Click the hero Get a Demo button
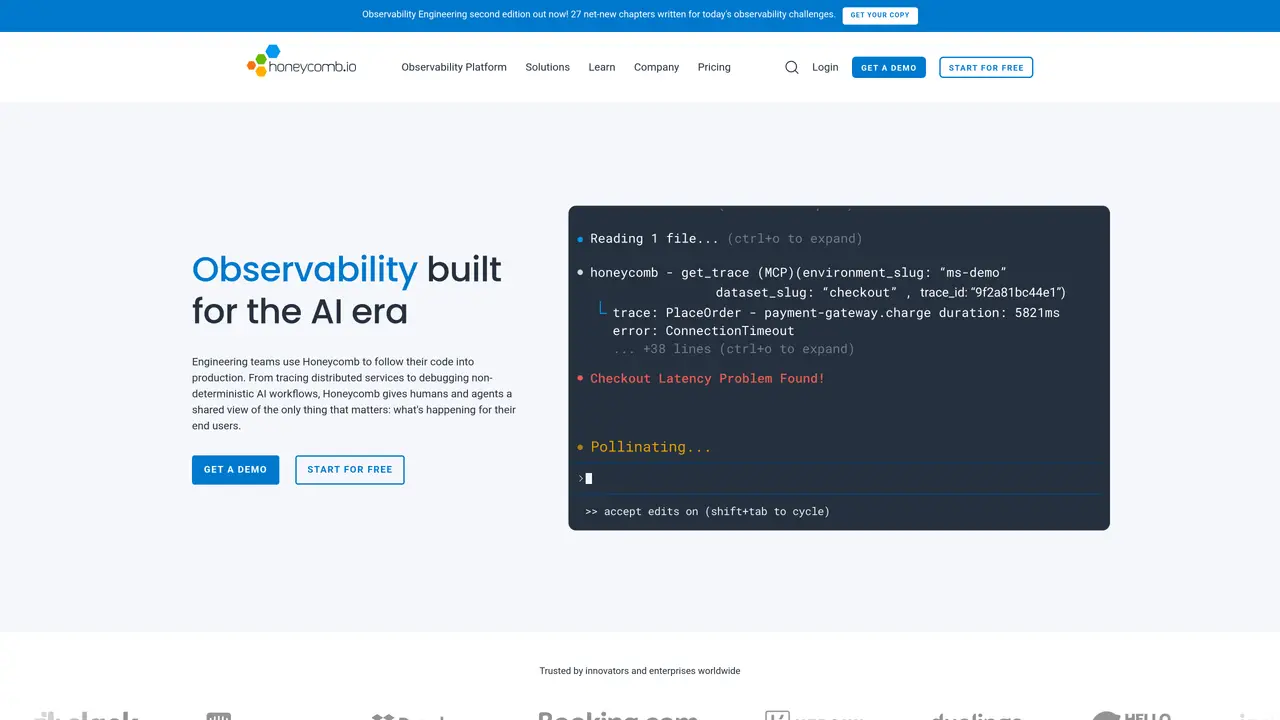Viewport: 1280px width, 720px height. click(235, 470)
